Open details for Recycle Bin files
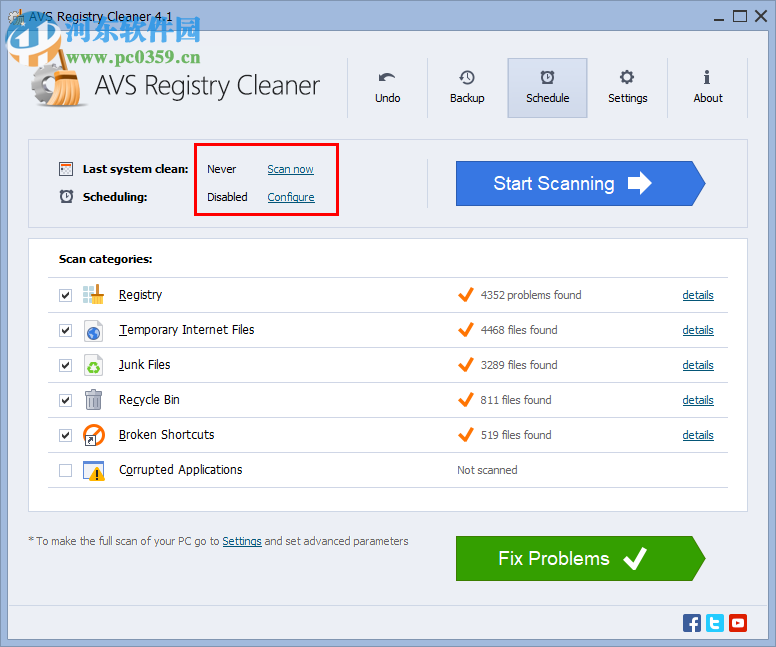Viewport: 776px width, 647px height. [x=698, y=400]
